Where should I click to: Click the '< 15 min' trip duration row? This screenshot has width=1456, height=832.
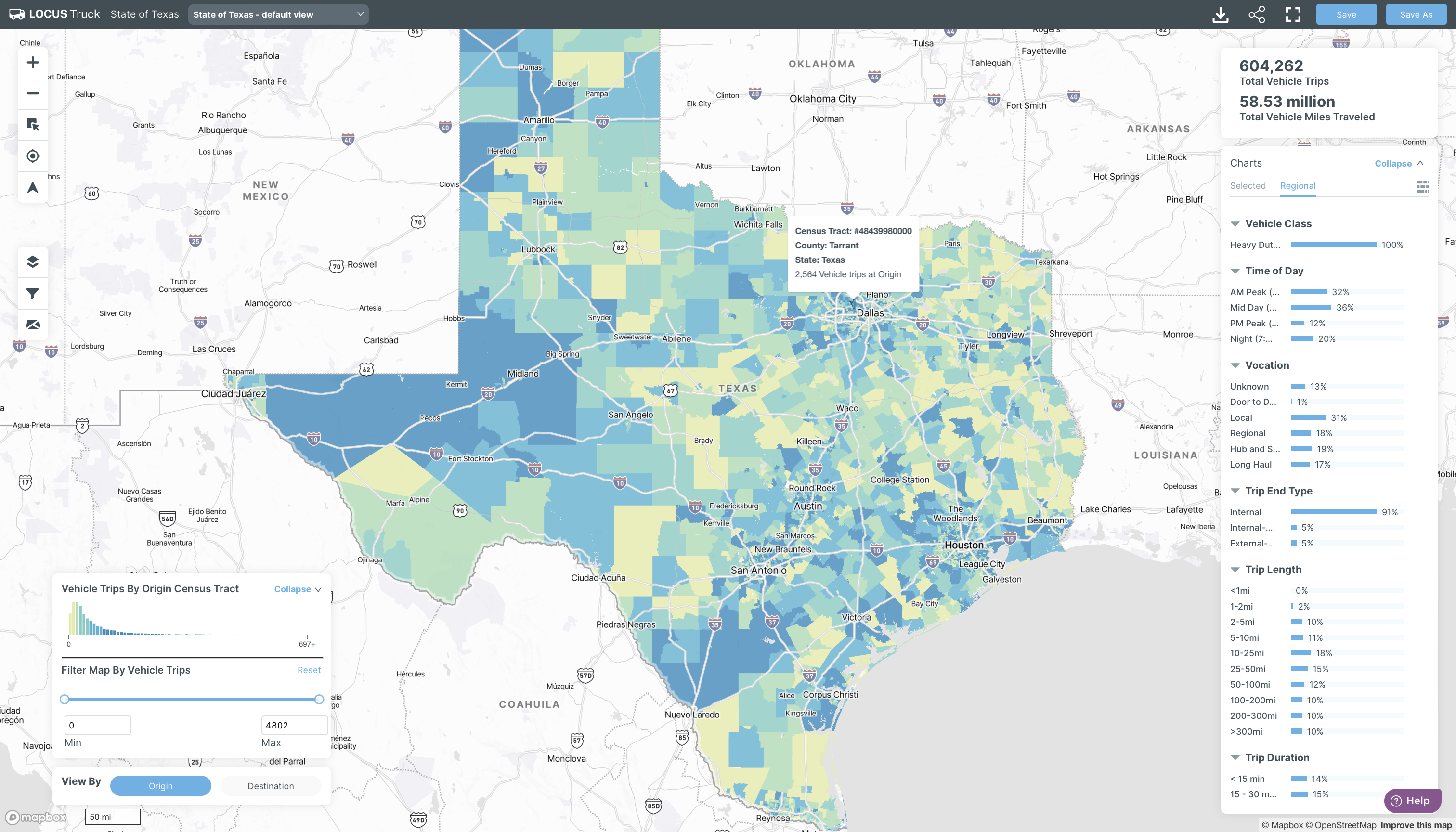1316,779
